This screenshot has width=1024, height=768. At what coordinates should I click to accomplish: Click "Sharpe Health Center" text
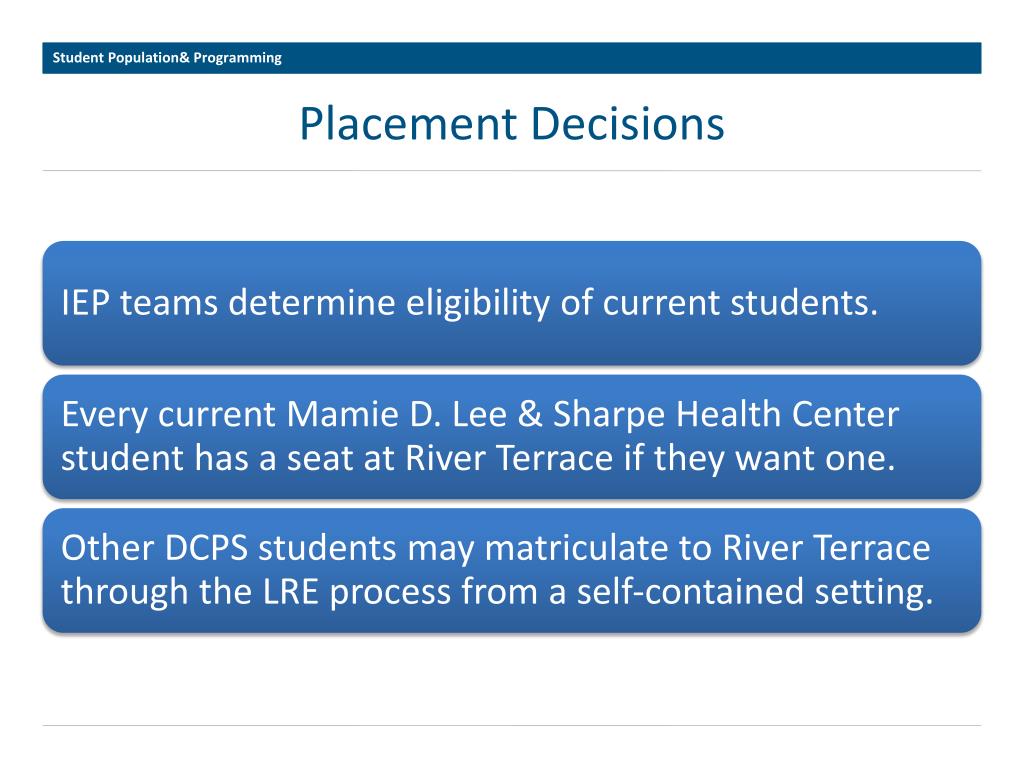726,415
